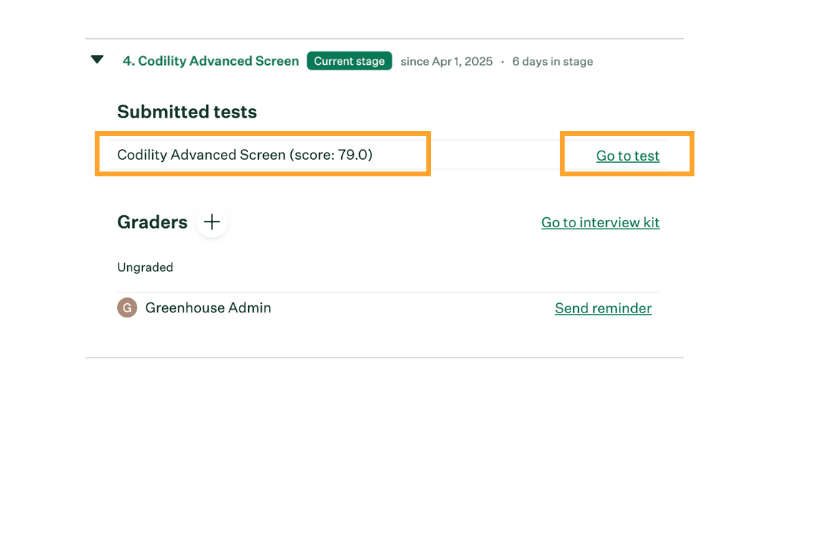Click the bottom divider below the graders section

coord(384,358)
